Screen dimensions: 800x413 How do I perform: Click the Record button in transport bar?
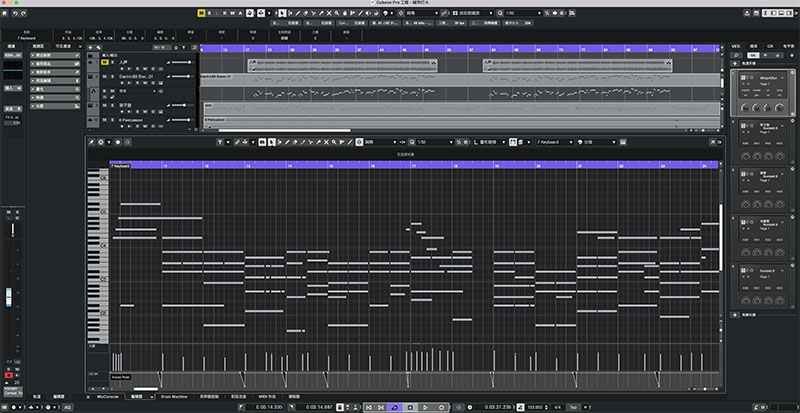pyautogui.click(x=441, y=407)
